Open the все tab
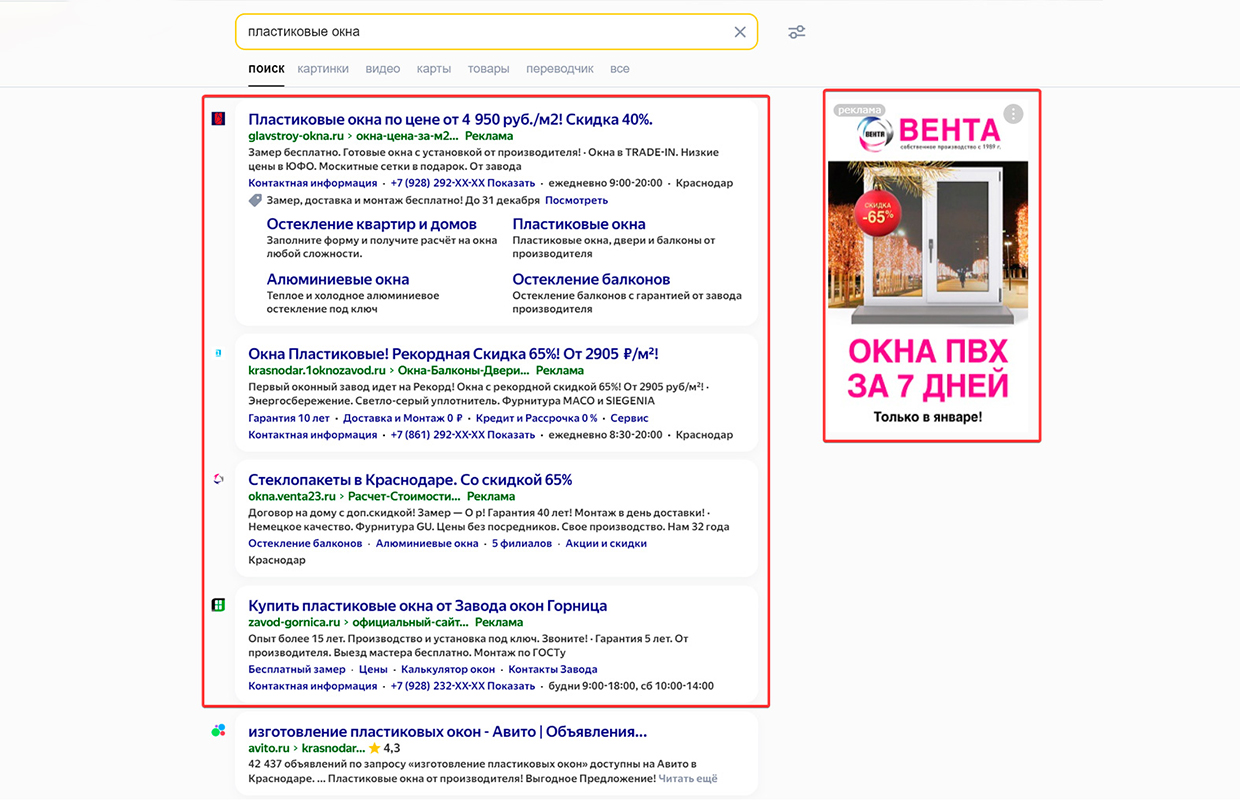The height and width of the screenshot is (800, 1240). point(620,69)
